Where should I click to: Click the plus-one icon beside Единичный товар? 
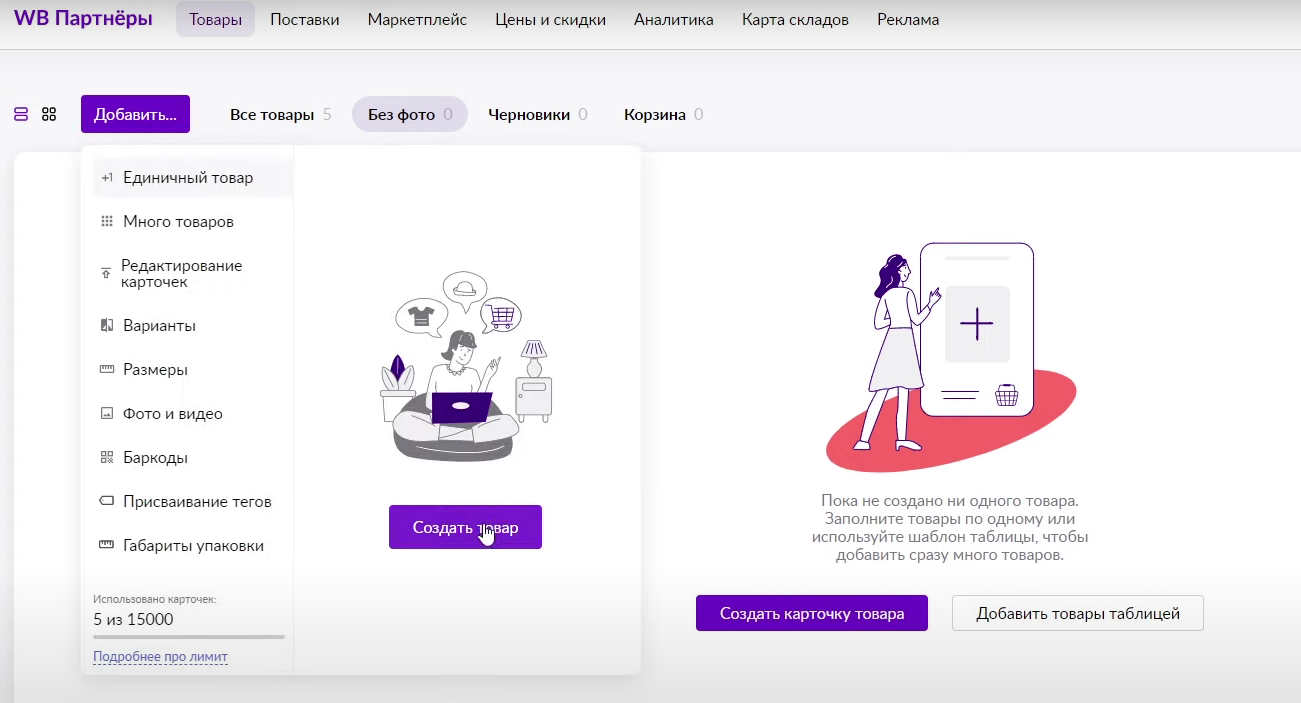pos(107,178)
